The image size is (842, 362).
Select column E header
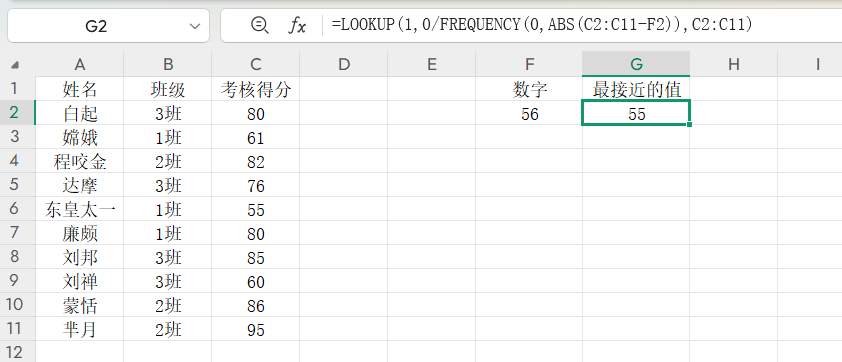pyautogui.click(x=432, y=64)
